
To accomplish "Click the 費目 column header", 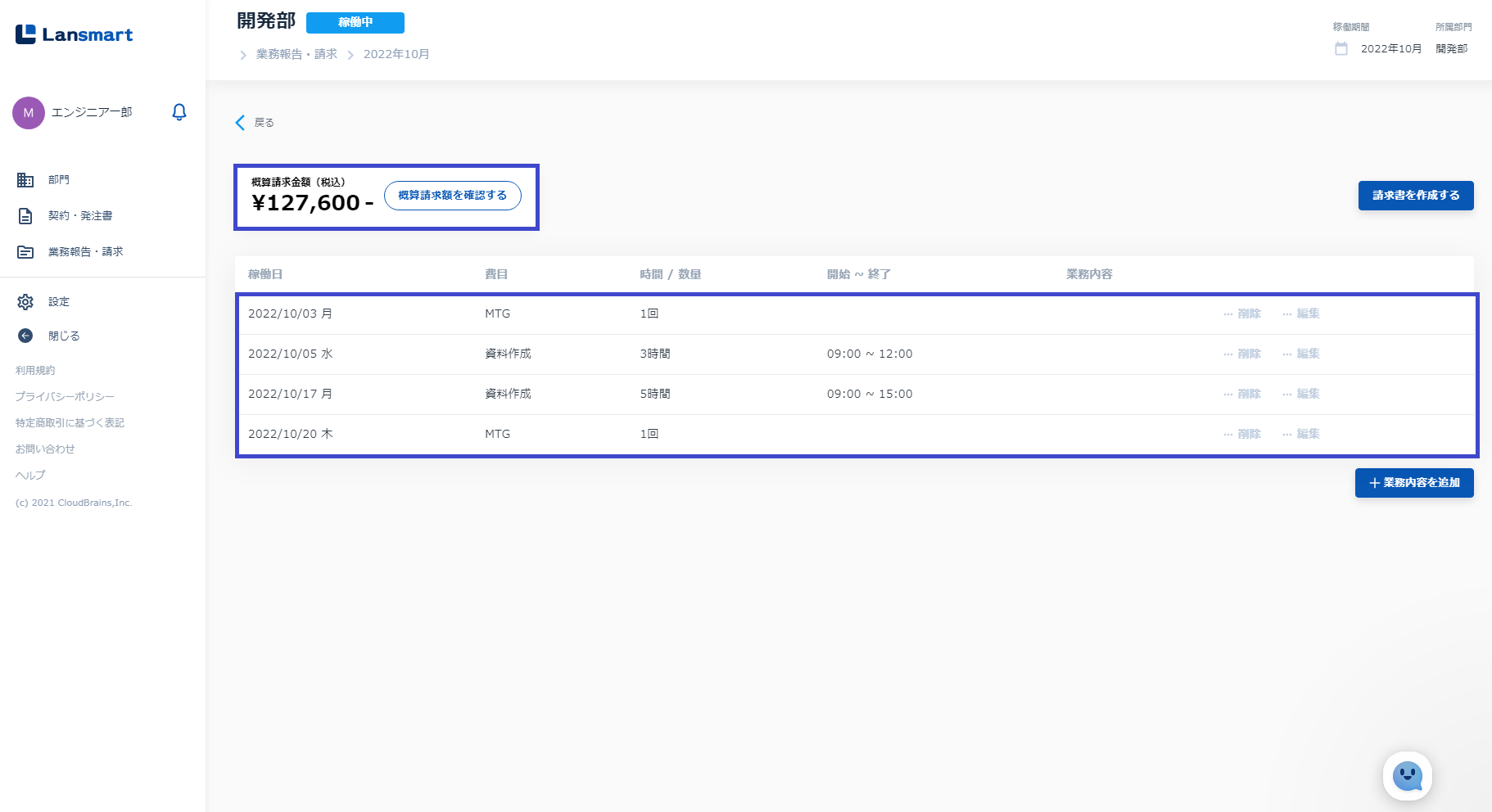I will coord(496,274).
